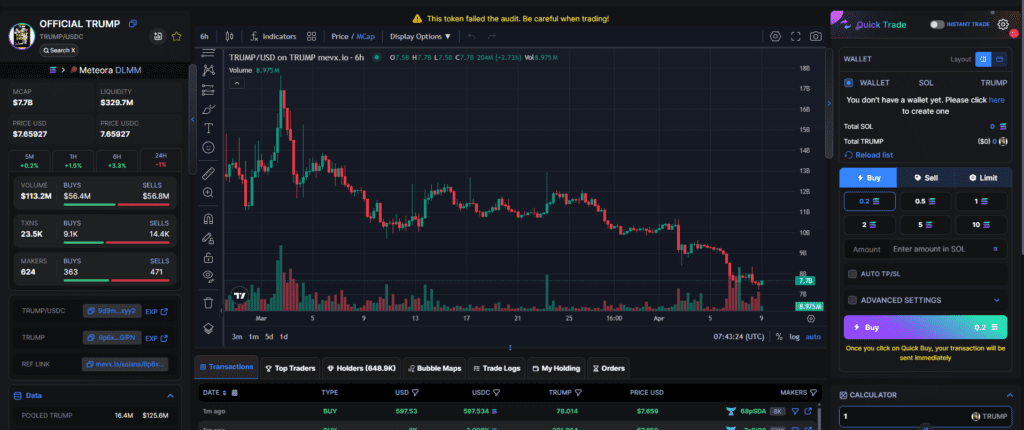Select the brush drawing tool
Viewport: 1024px width, 430px height.
208,109
